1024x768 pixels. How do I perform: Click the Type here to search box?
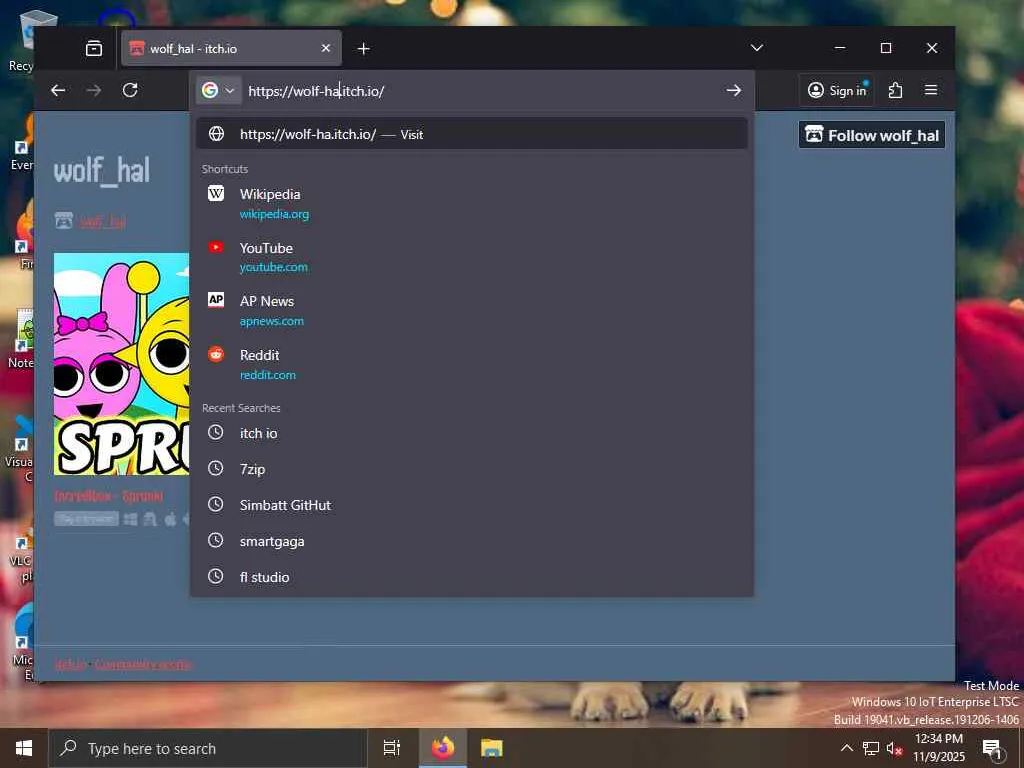(208, 748)
